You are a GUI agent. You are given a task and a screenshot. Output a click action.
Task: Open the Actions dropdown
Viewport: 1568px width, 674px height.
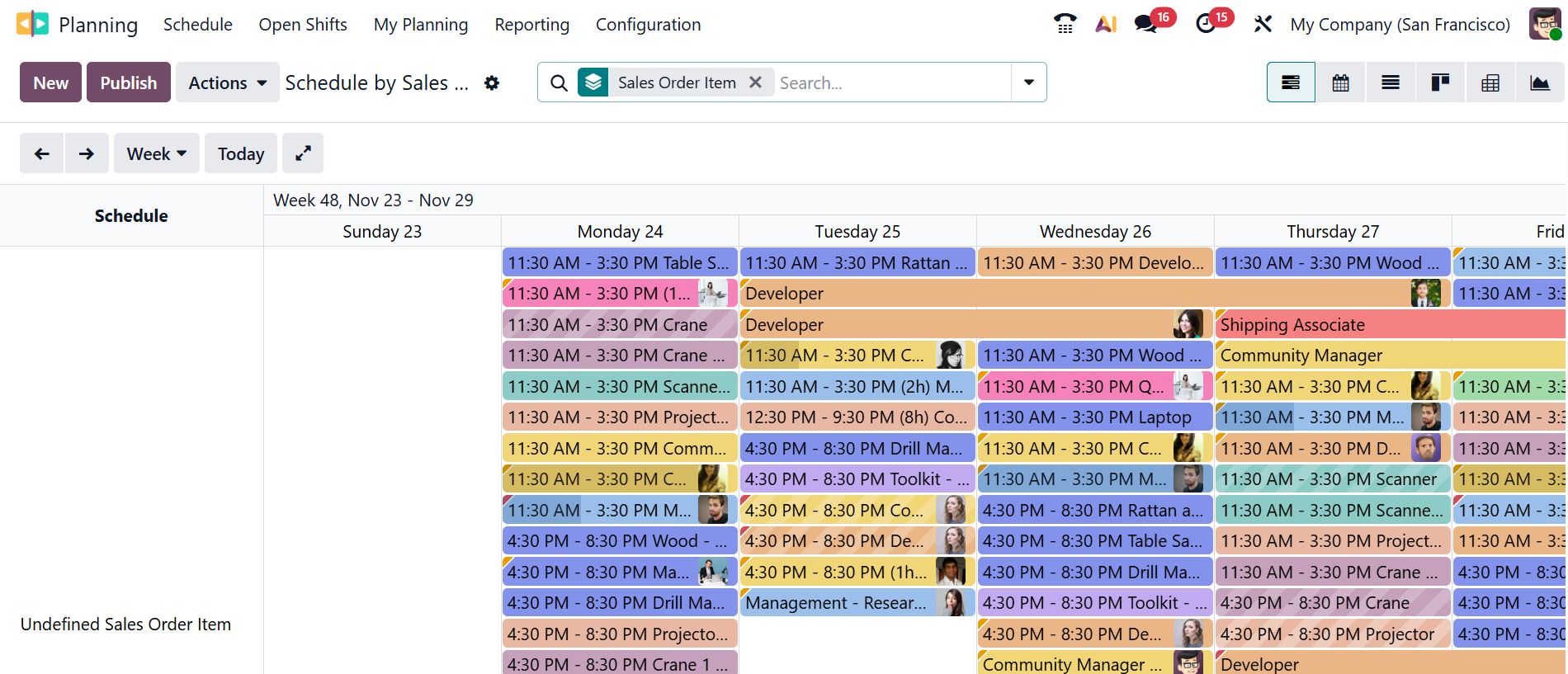[227, 82]
